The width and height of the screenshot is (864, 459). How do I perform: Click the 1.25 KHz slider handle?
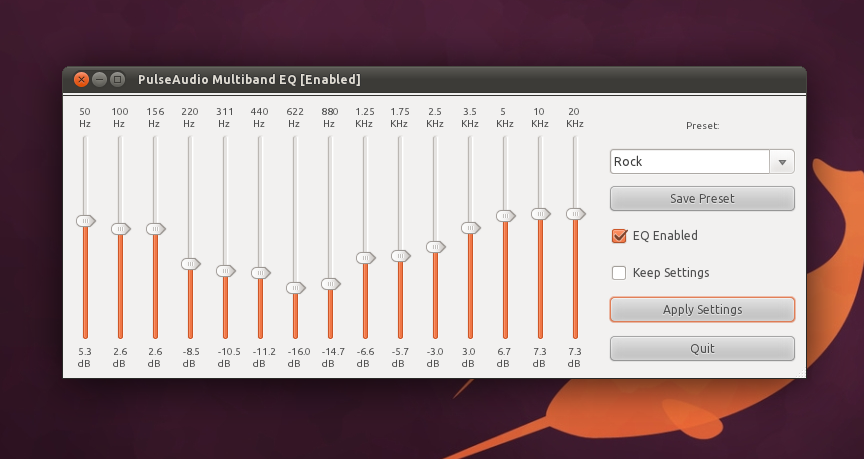(x=365, y=258)
